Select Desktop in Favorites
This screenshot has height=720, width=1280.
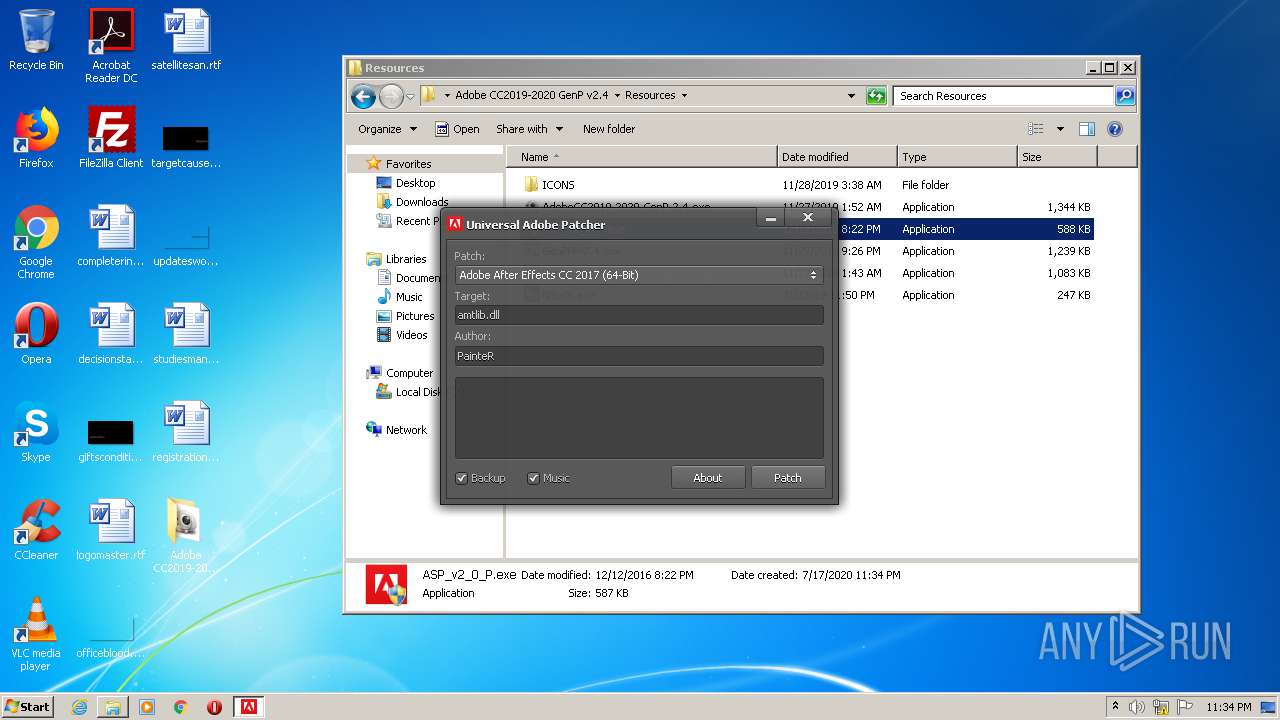[x=415, y=183]
